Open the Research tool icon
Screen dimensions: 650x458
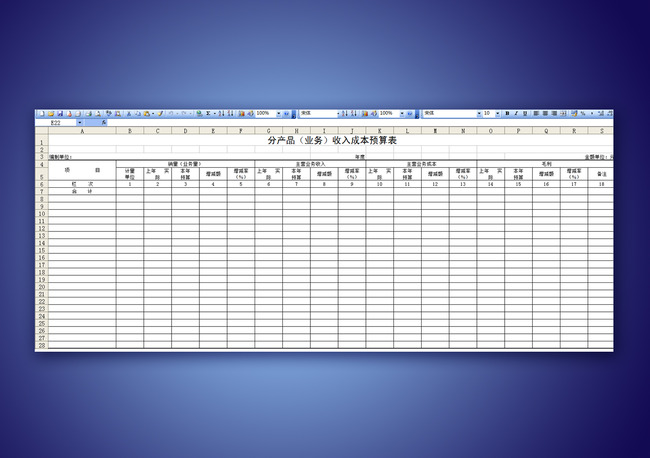click(x=118, y=114)
